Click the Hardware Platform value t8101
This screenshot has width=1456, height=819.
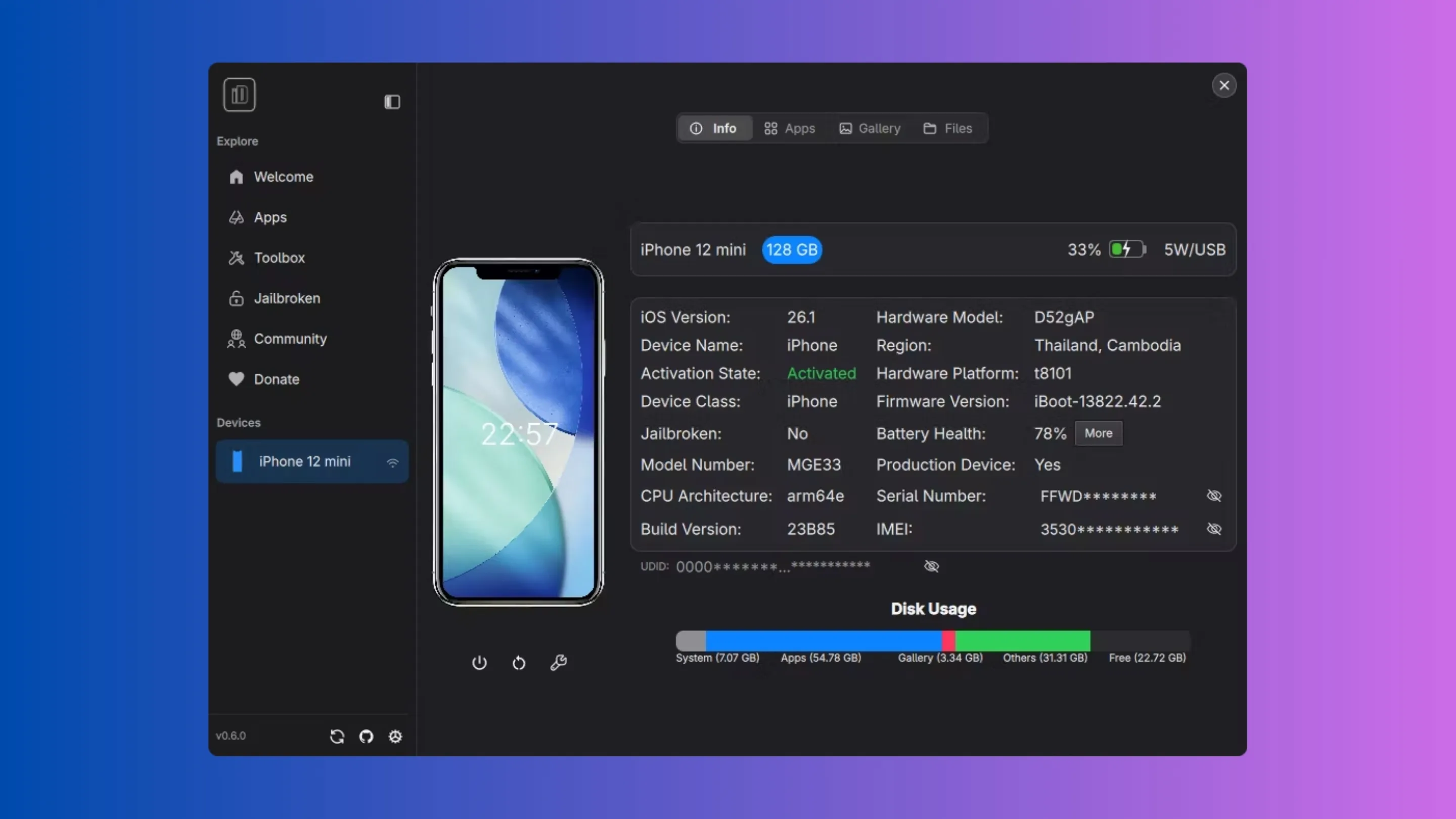(1053, 374)
